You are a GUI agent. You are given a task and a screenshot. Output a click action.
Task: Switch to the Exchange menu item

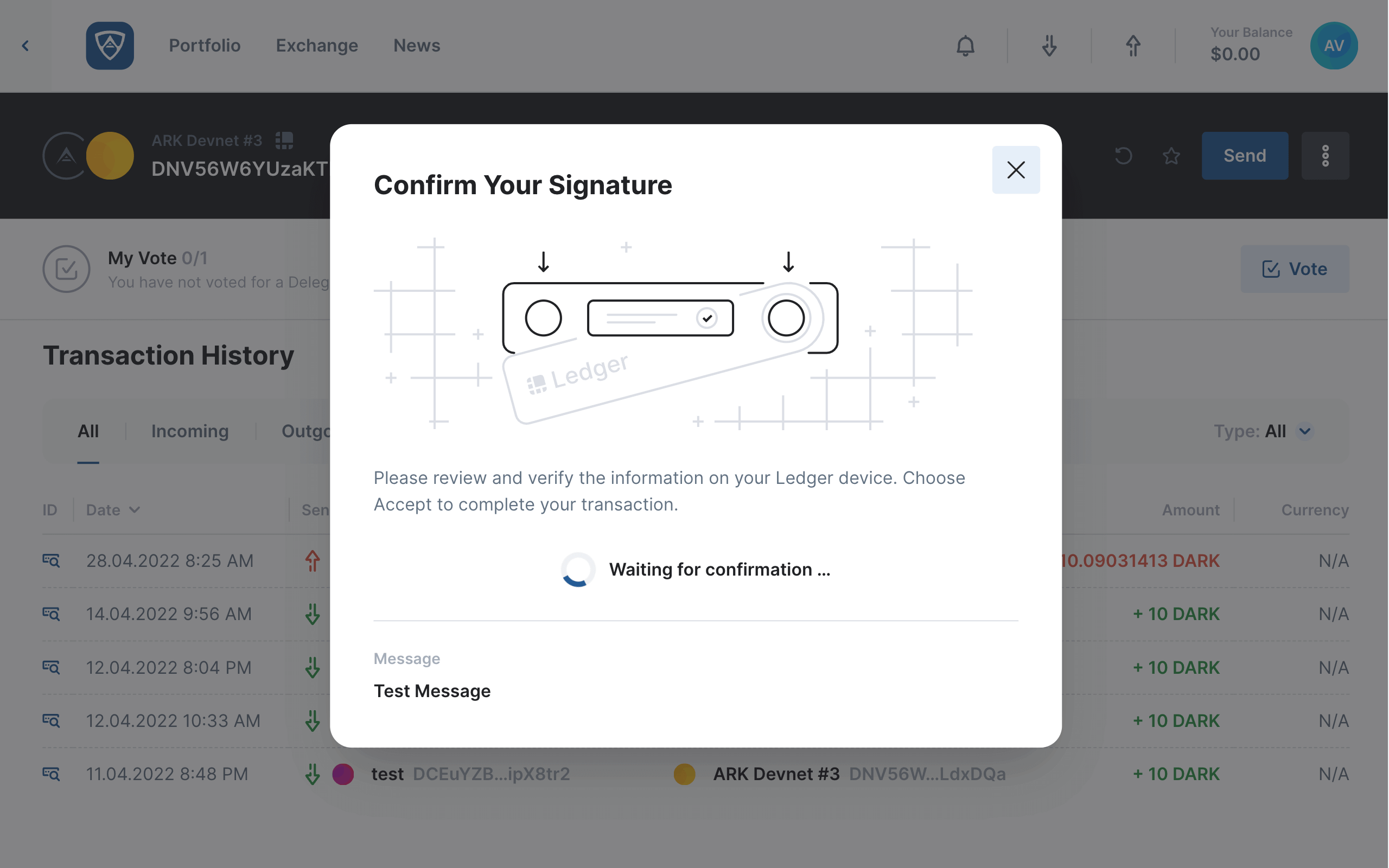click(x=317, y=46)
